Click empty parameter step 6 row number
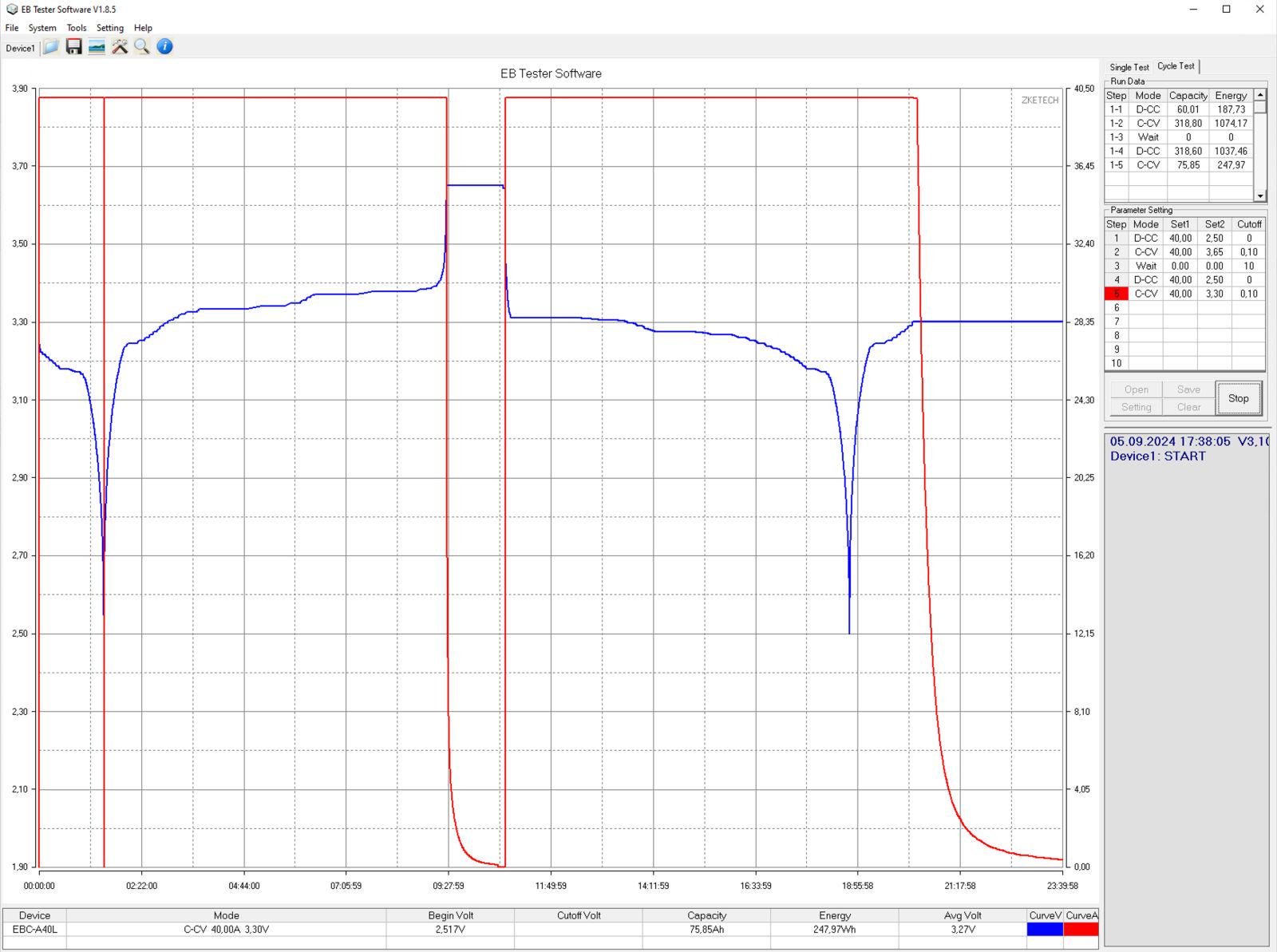The image size is (1277, 952). [x=1117, y=308]
